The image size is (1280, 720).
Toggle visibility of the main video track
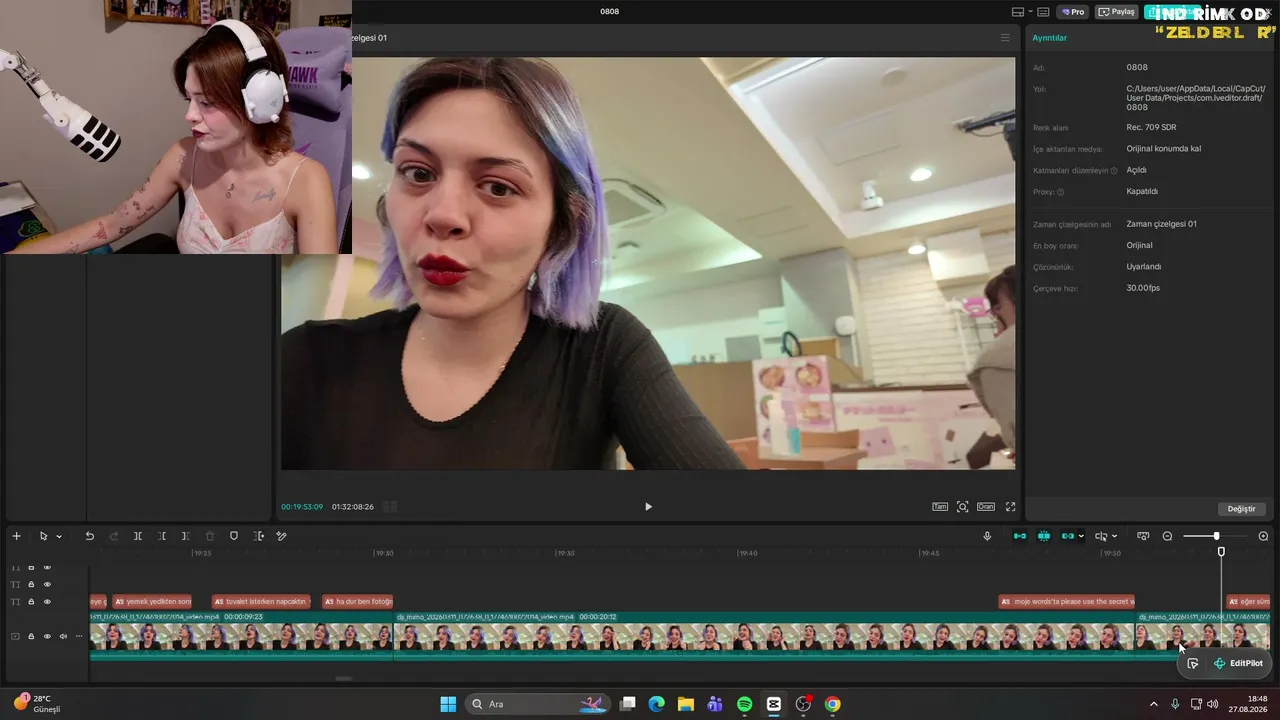[x=47, y=636]
